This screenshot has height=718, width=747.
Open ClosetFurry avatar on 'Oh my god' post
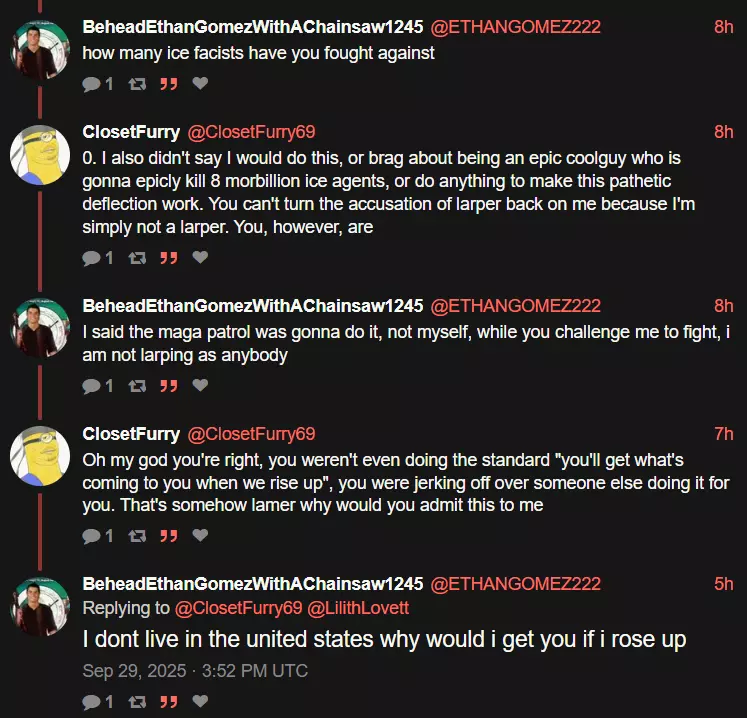40,456
